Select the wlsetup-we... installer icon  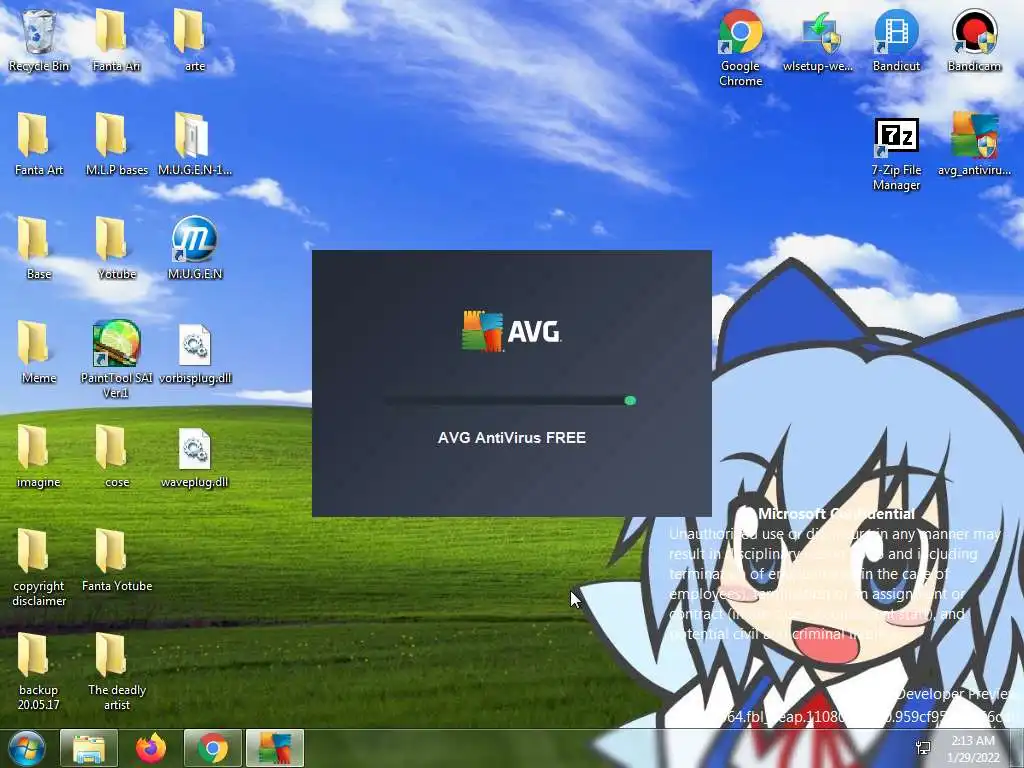point(818,40)
